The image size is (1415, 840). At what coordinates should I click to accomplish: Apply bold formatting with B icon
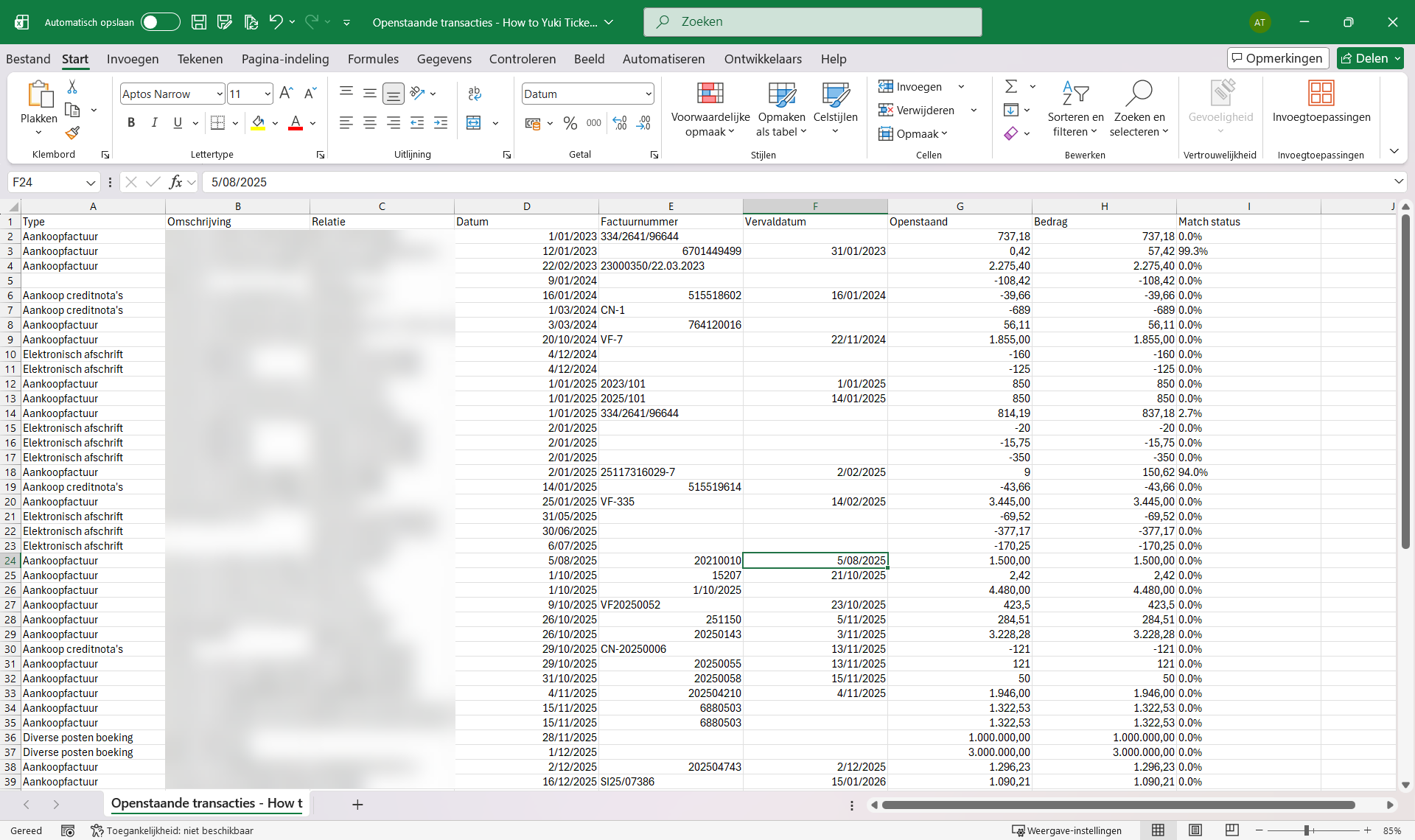click(131, 123)
